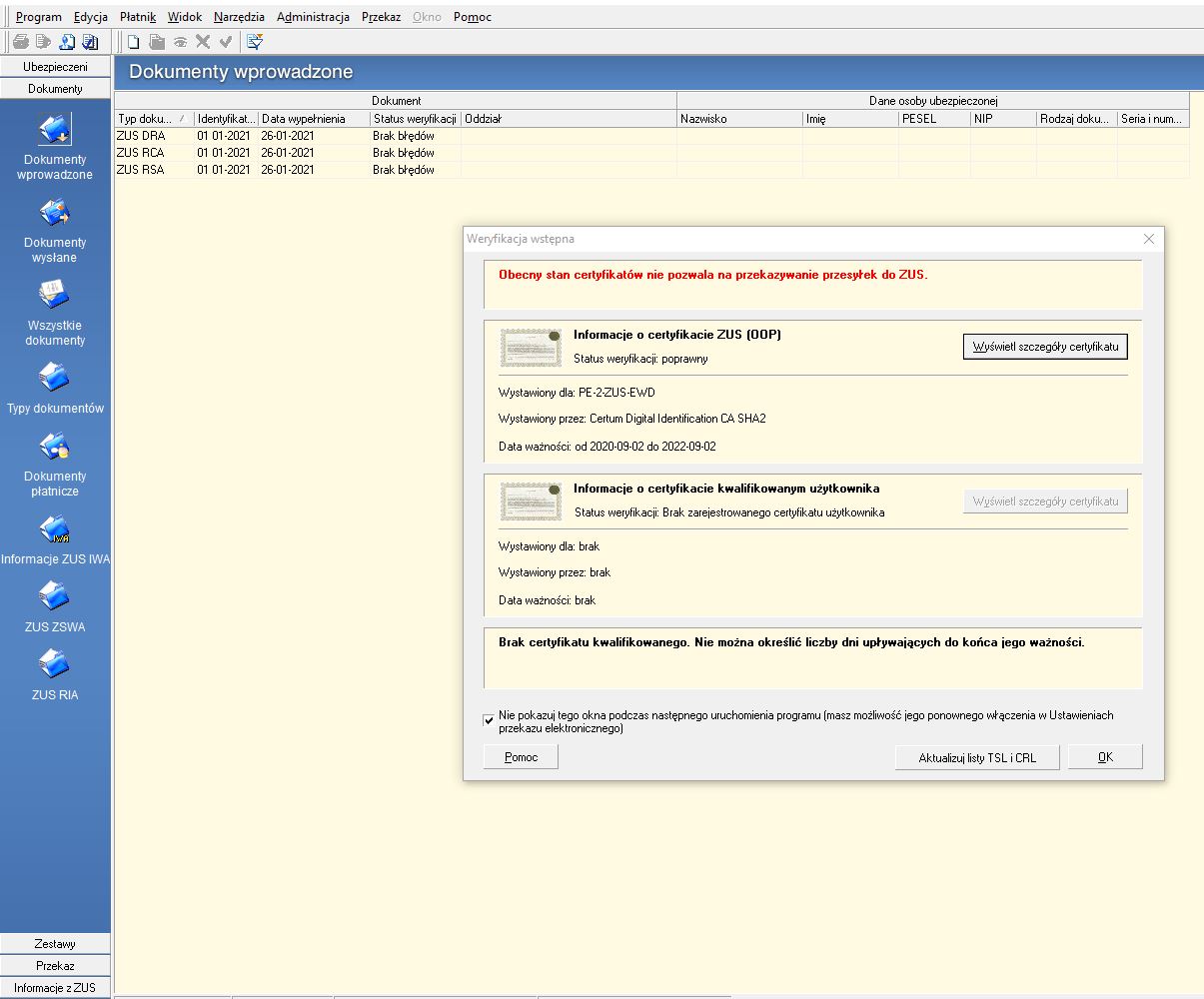Expand the Przekaz sidebar section

pos(55,966)
